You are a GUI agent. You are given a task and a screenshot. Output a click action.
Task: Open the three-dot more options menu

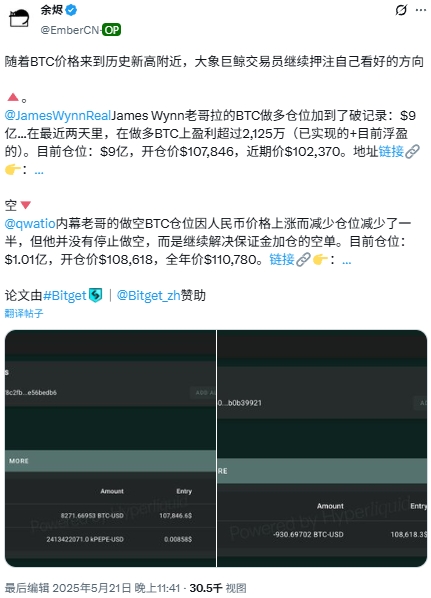pyautogui.click(x=421, y=10)
